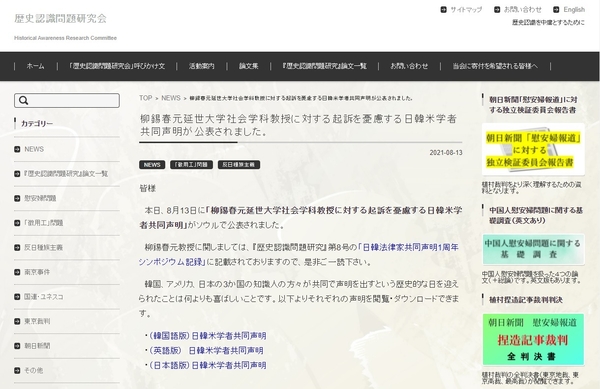
Task: Click the NEWS tag under the title
Action: point(152,165)
